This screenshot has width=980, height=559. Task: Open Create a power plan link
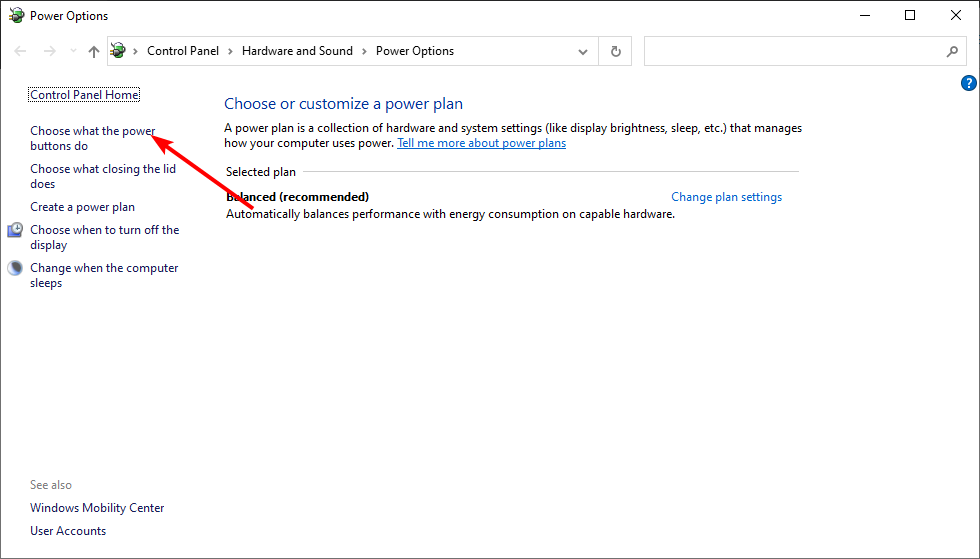[82, 207]
